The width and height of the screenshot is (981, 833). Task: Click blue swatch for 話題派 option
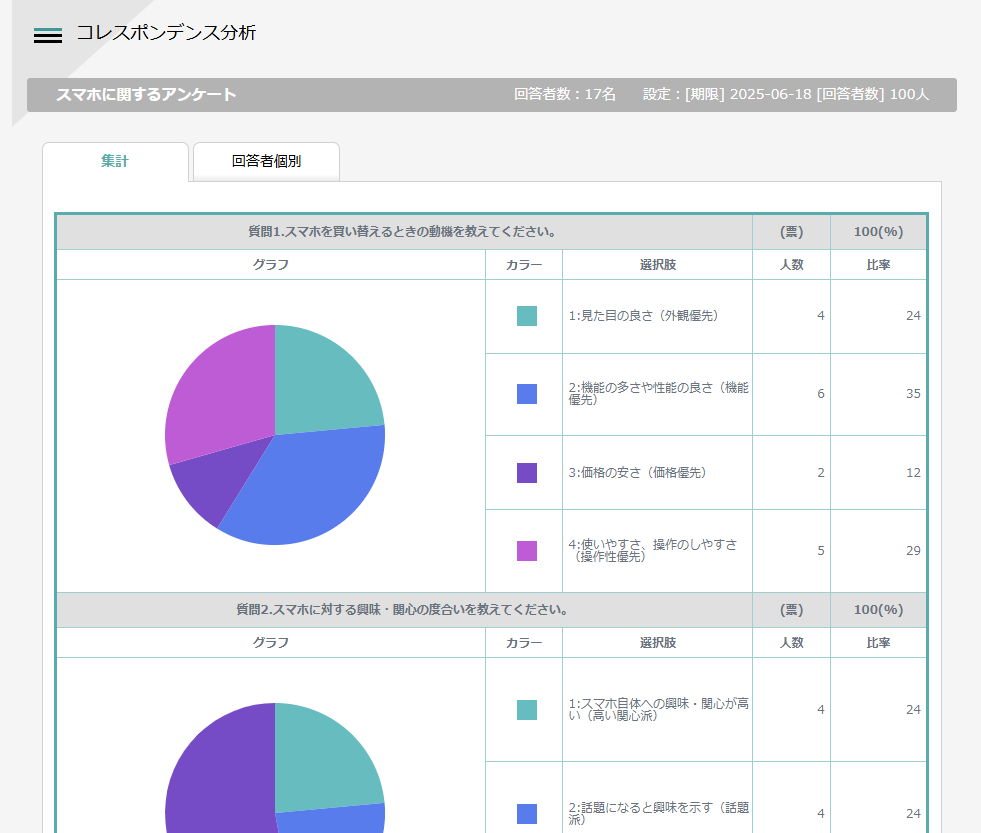coord(526,814)
